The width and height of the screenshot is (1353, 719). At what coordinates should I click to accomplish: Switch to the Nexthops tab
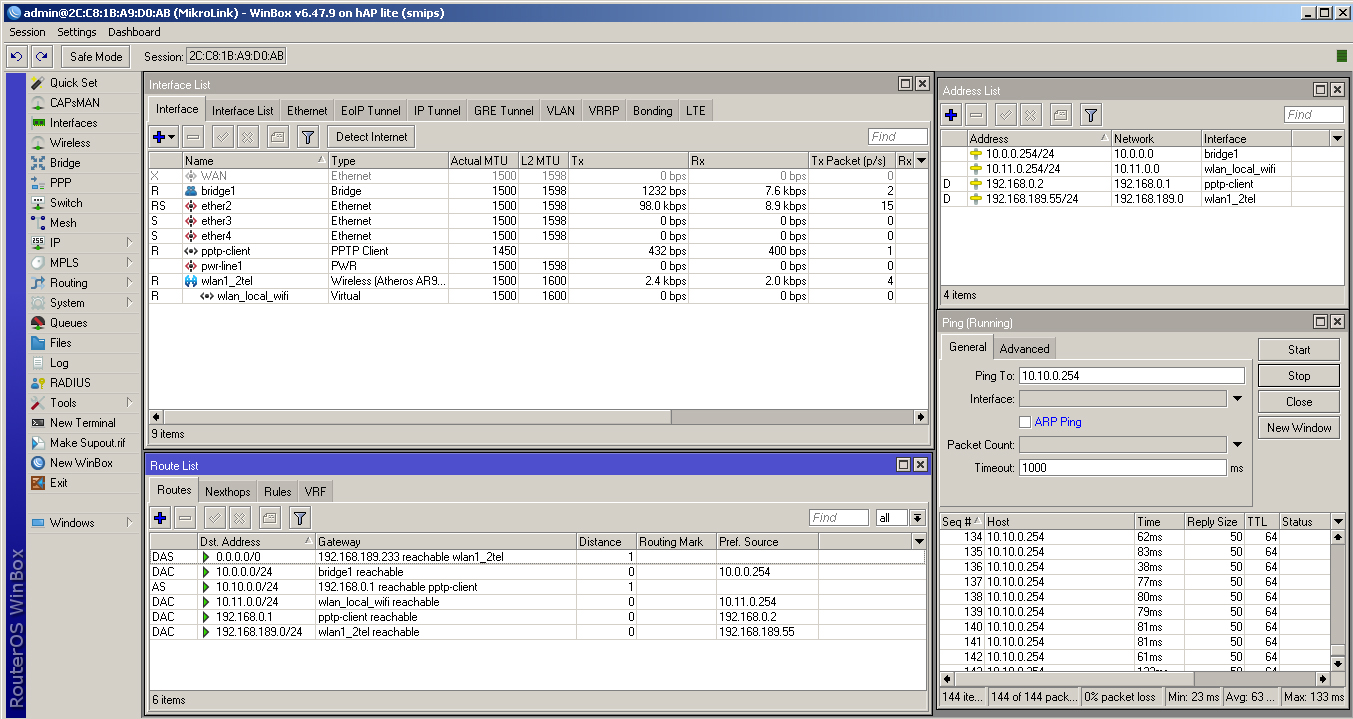point(228,491)
